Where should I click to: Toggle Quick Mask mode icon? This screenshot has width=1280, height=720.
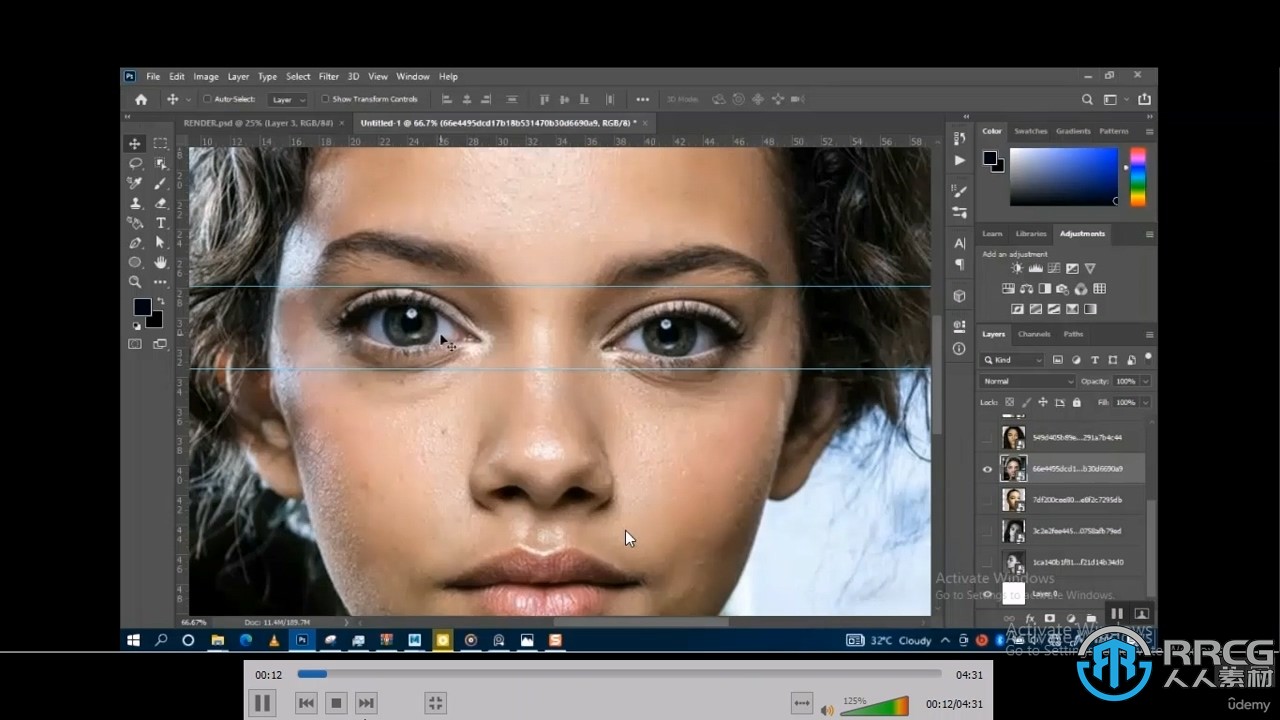click(135, 344)
